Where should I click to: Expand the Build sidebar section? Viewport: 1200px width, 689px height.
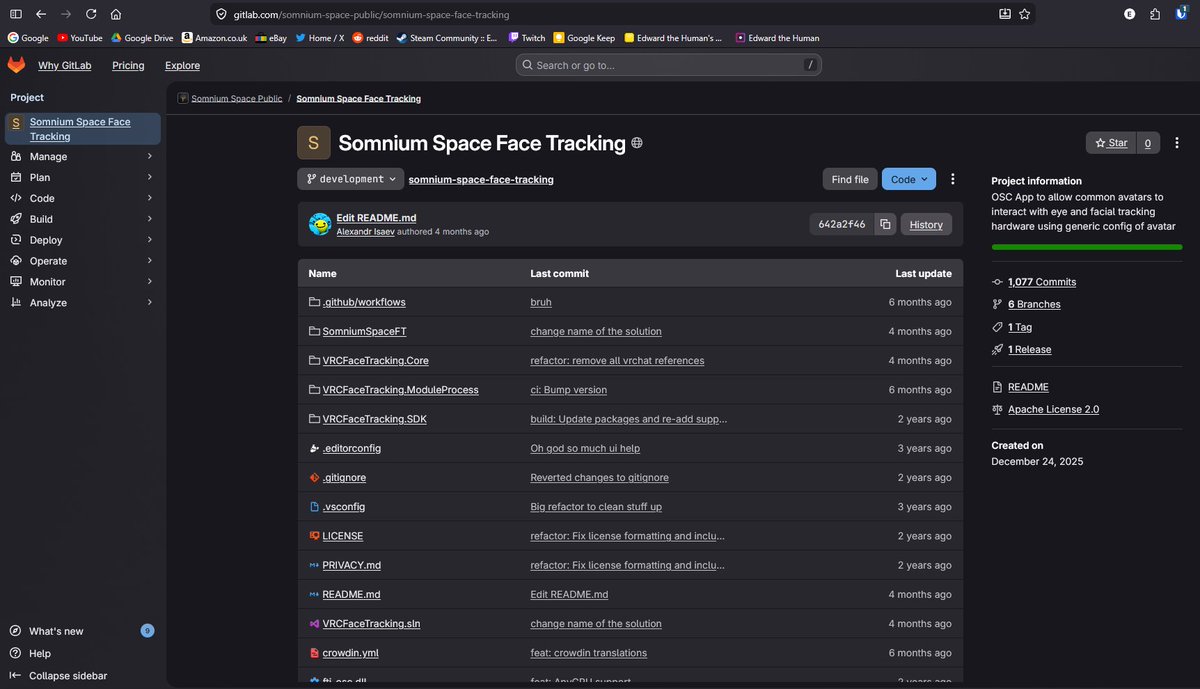tap(82, 219)
